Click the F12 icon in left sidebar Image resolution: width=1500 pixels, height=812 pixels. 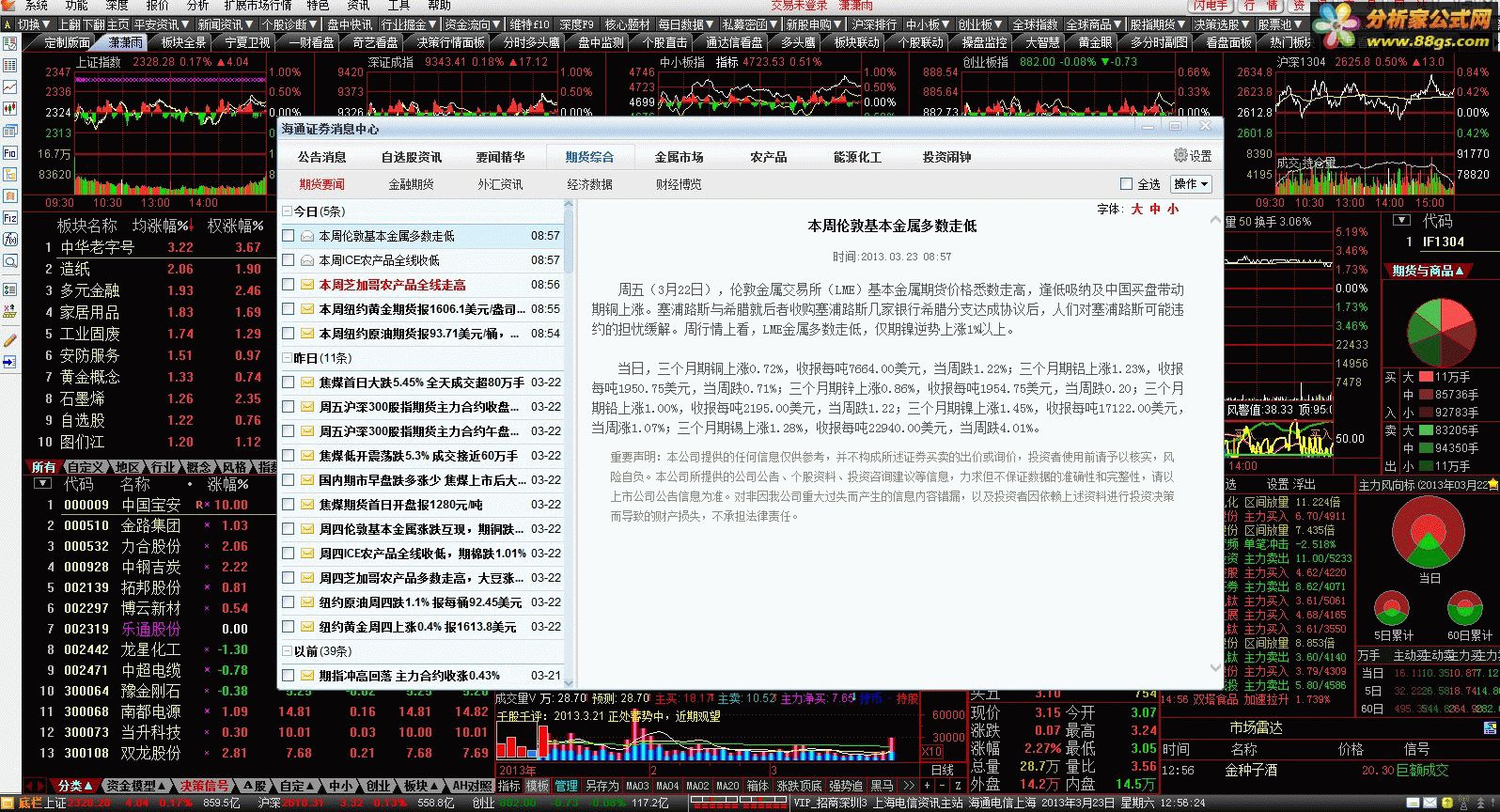click(9, 218)
